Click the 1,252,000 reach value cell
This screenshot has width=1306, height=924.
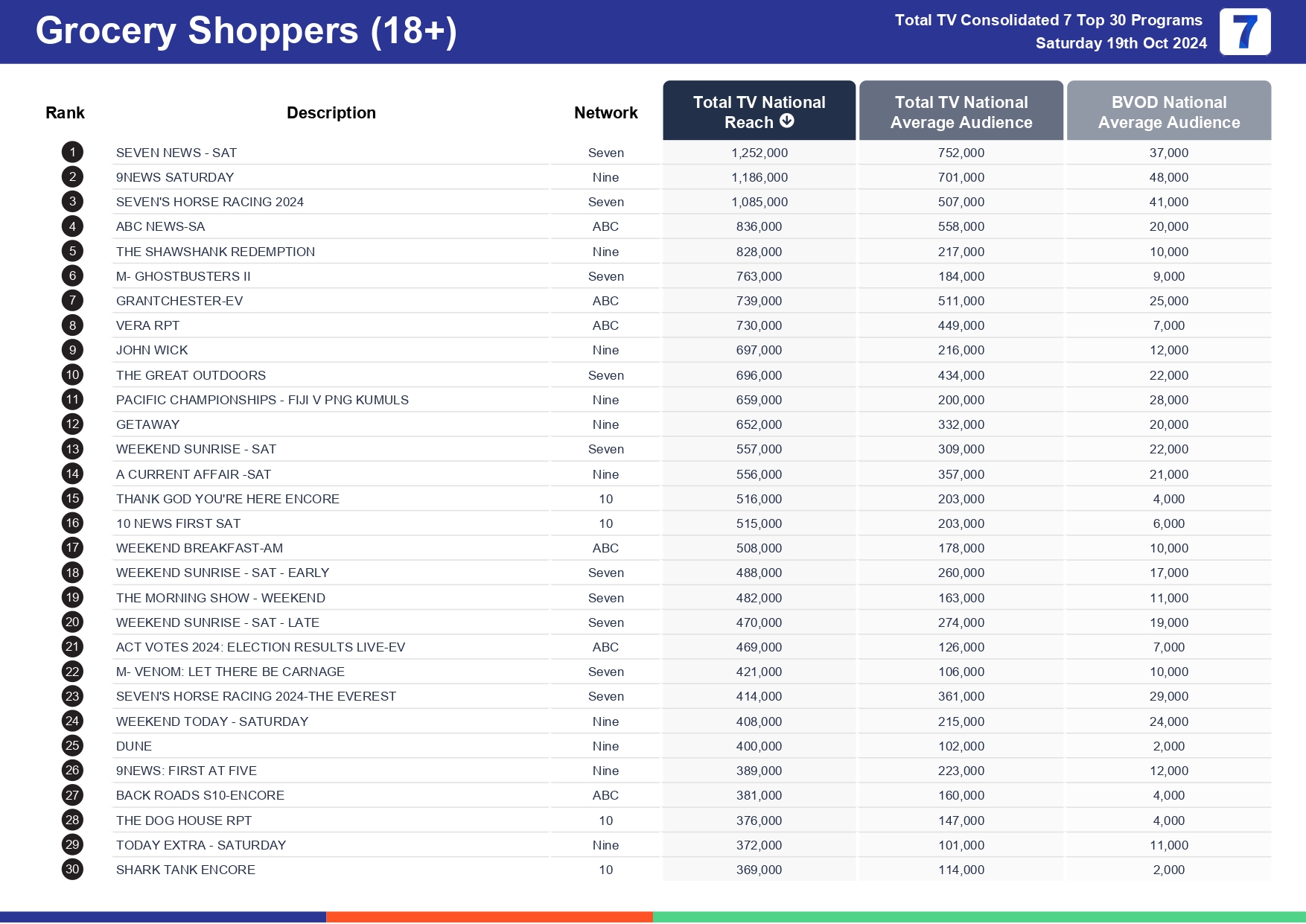[x=759, y=153]
